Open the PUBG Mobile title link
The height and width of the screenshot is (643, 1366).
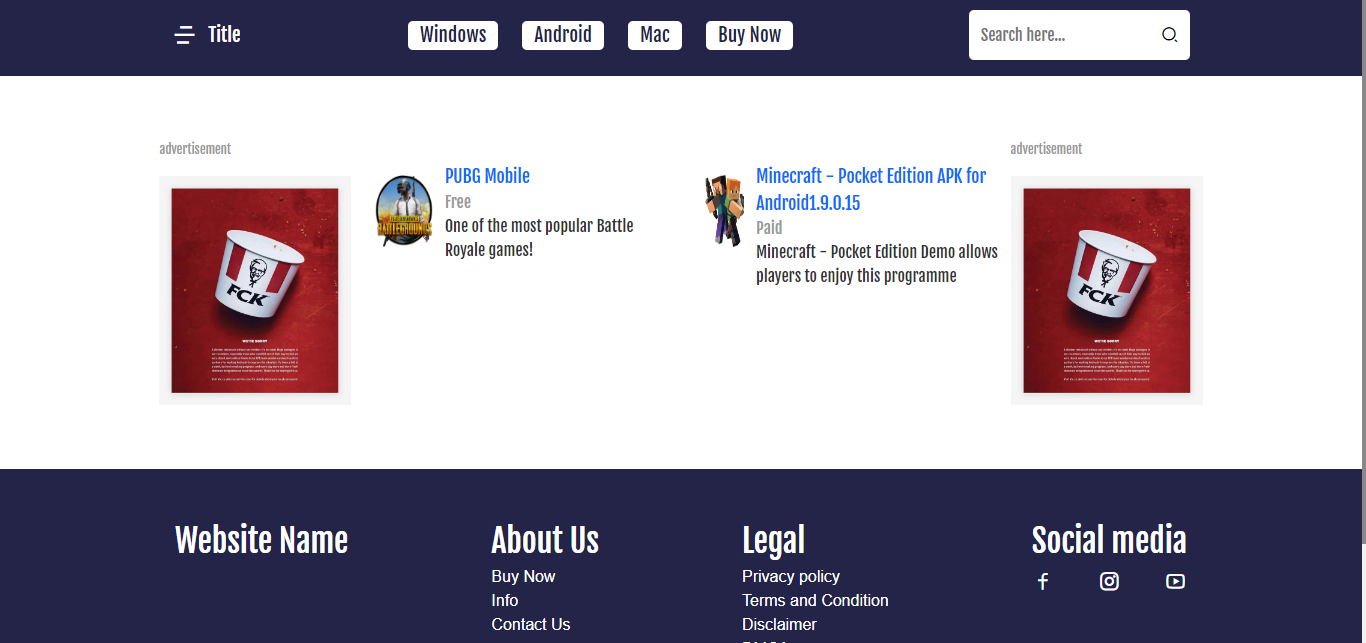coord(487,176)
